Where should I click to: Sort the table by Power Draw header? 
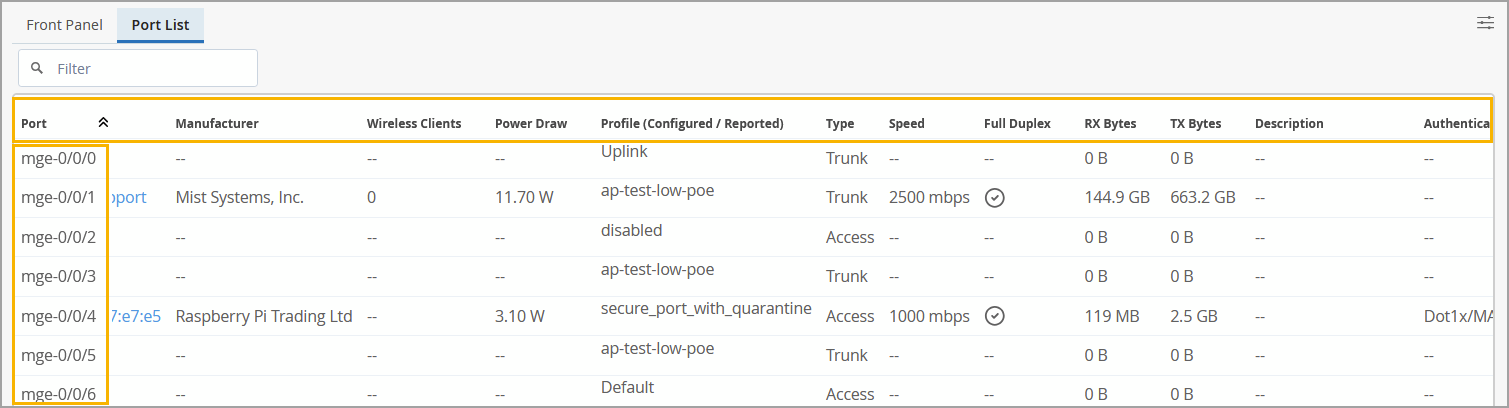tap(530, 124)
